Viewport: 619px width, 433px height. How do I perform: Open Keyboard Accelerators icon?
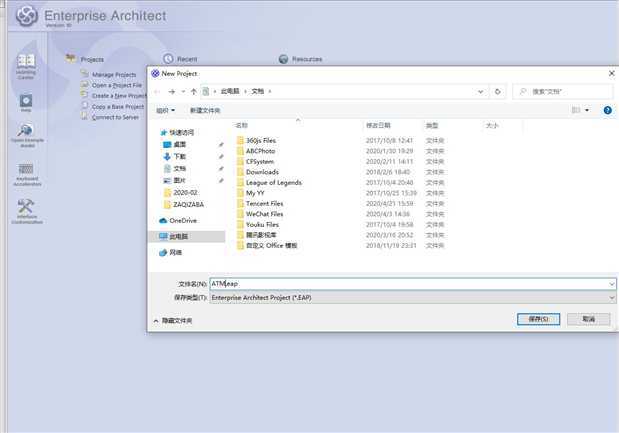26,169
